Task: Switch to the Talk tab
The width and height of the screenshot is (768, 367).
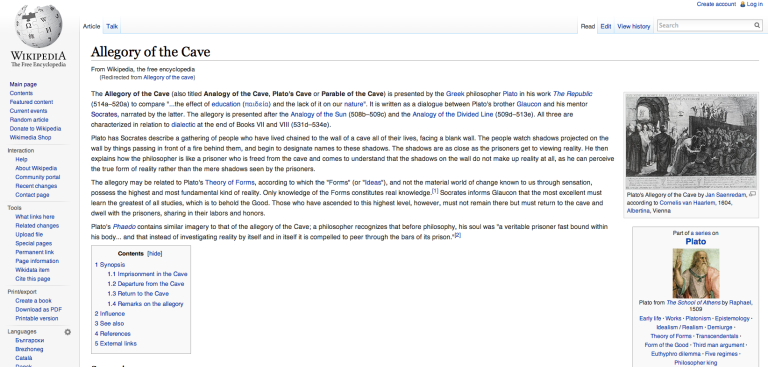Action: coord(112,26)
